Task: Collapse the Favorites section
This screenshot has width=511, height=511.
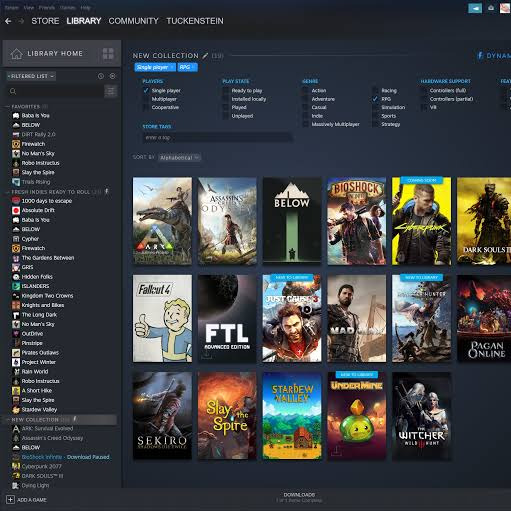Action: [8, 107]
